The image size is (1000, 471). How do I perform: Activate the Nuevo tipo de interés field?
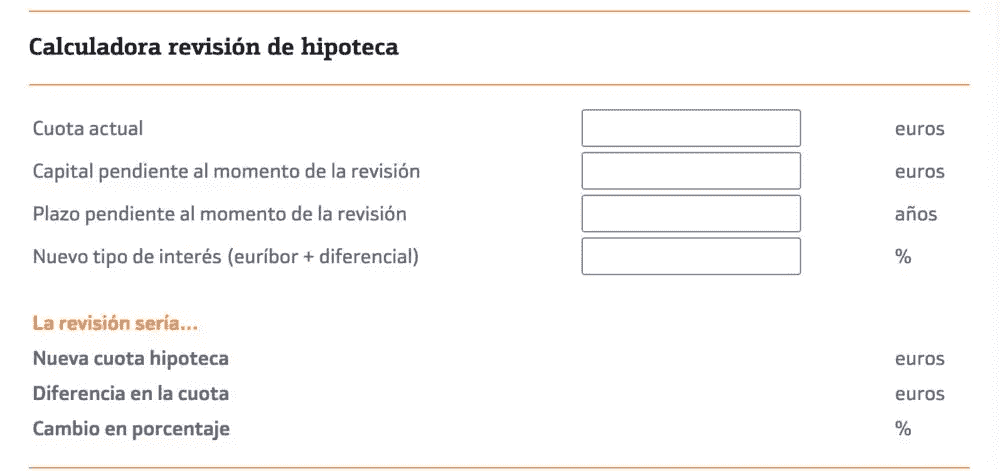click(x=691, y=256)
